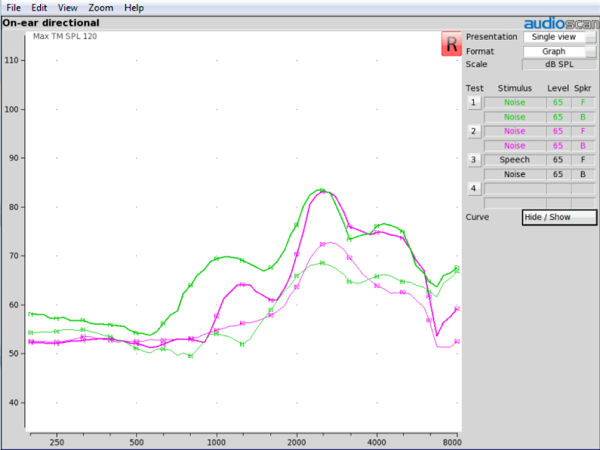Open the Format Graph dropdown
600x450 pixels.
coord(559,51)
